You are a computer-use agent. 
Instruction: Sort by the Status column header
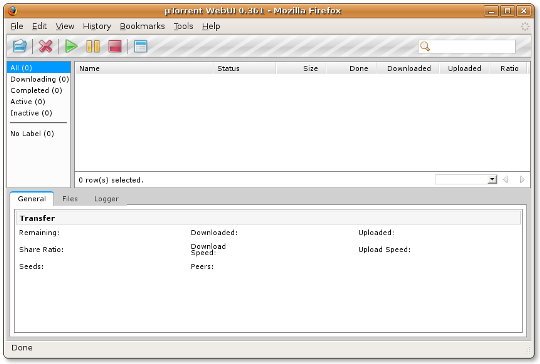[x=245, y=68]
